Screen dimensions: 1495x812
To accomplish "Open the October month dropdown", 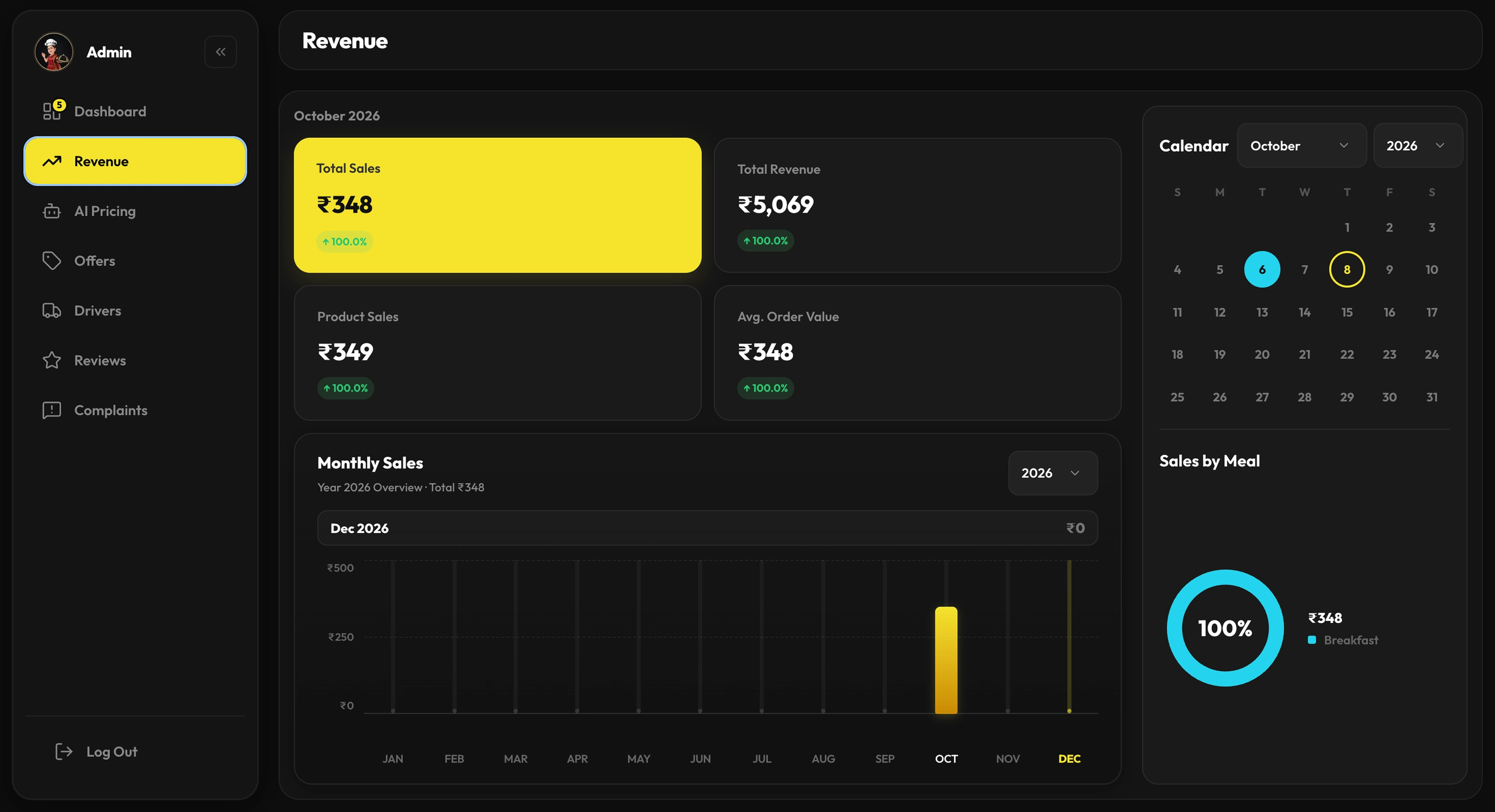I will [1302, 146].
